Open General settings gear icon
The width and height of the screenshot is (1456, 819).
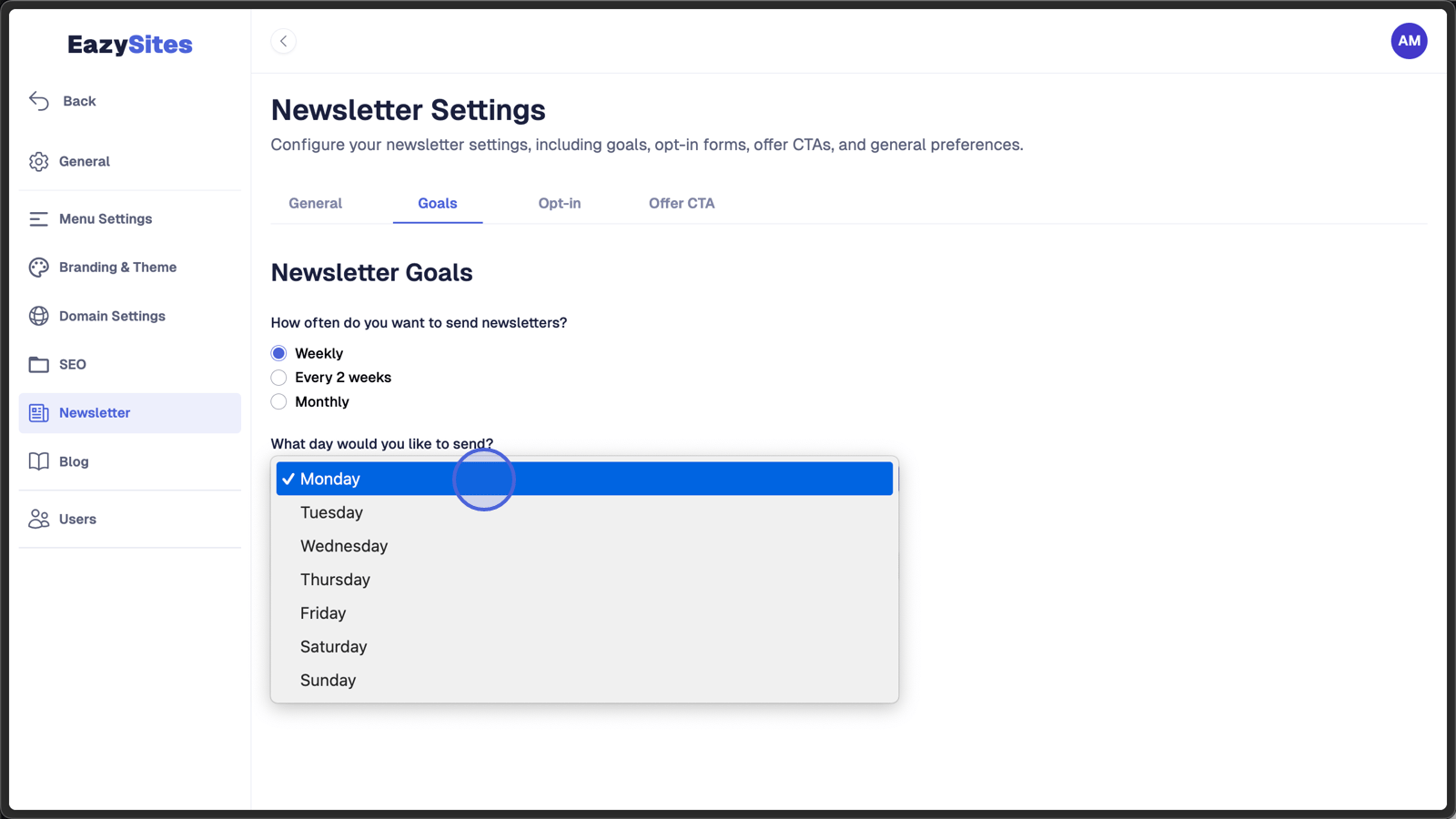coord(38,162)
